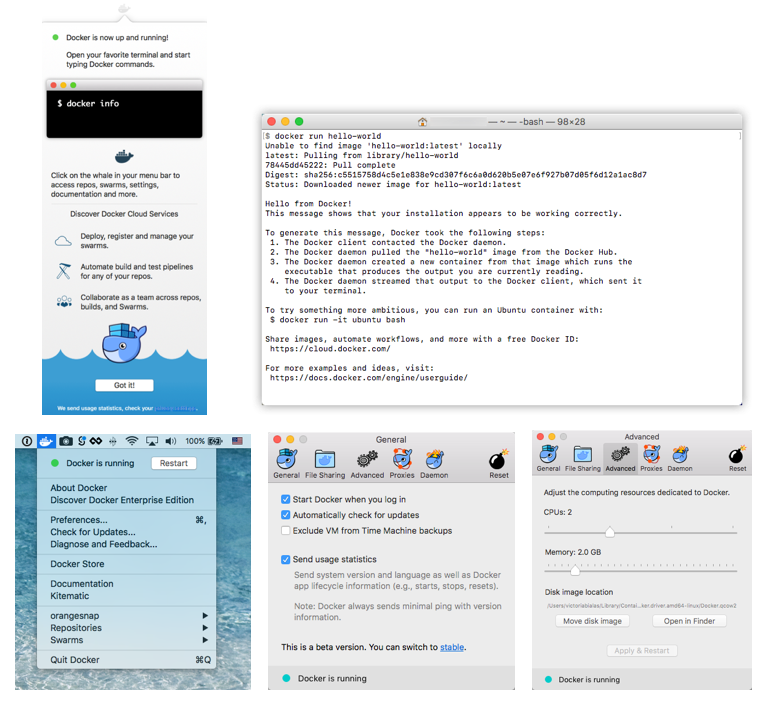Open Advanced gears icon in General window
This screenshot has height=701, width=782.
[367, 464]
